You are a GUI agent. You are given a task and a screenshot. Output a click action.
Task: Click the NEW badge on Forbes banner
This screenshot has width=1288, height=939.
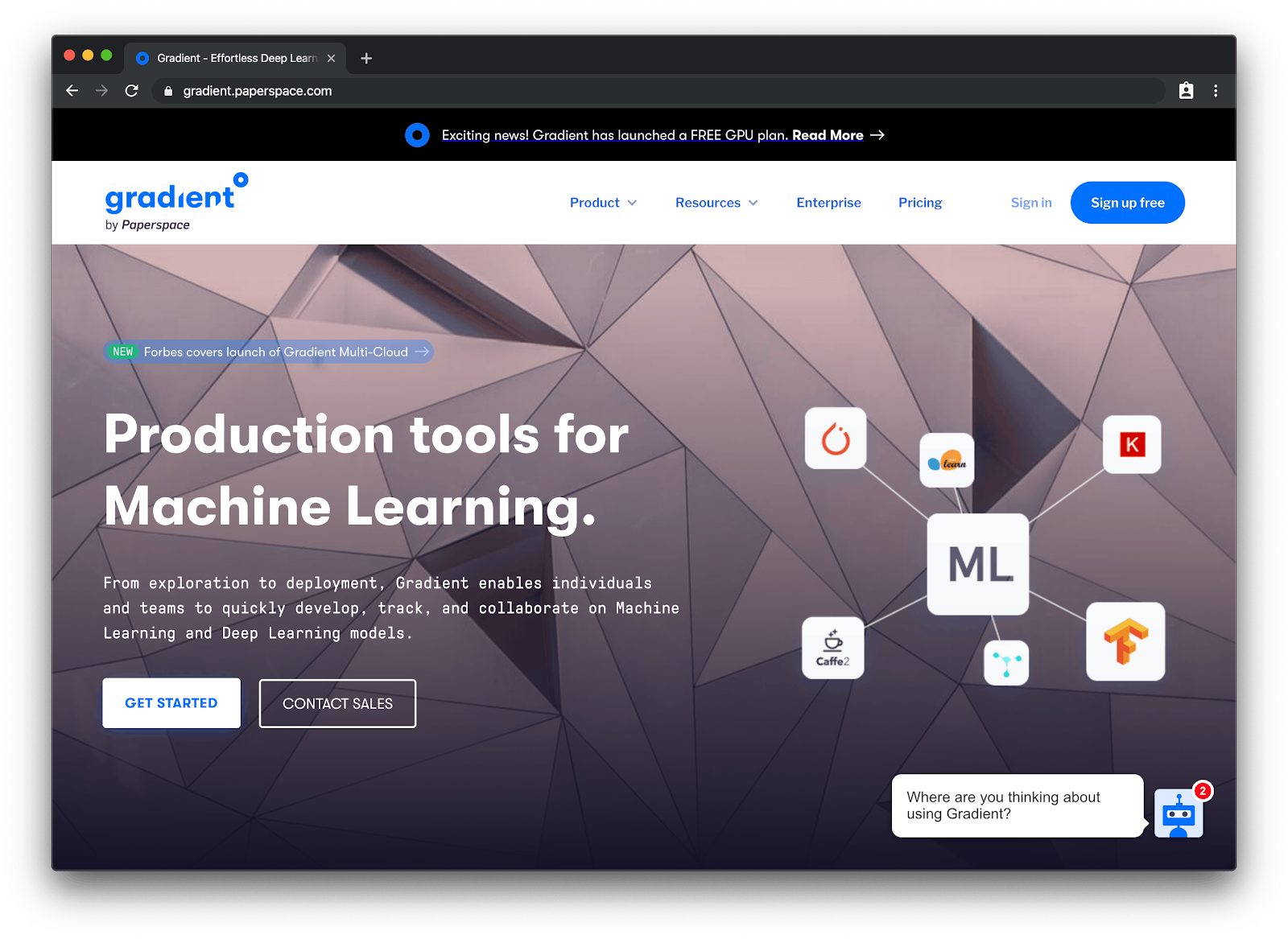pos(123,352)
